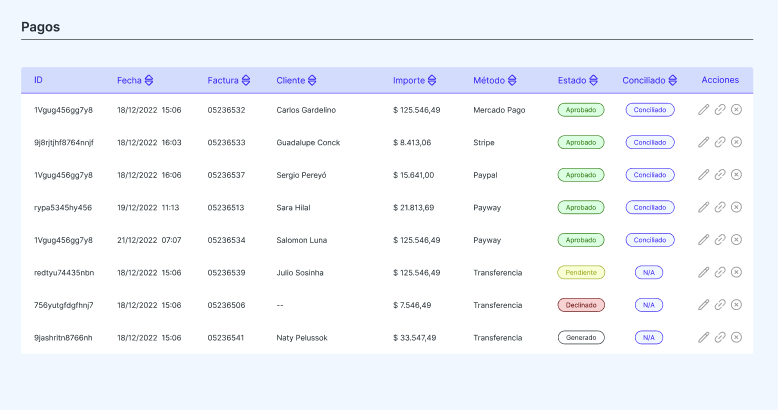778x410 pixels.
Task: Click sort icon next to Estado header
Action: [x=594, y=80]
